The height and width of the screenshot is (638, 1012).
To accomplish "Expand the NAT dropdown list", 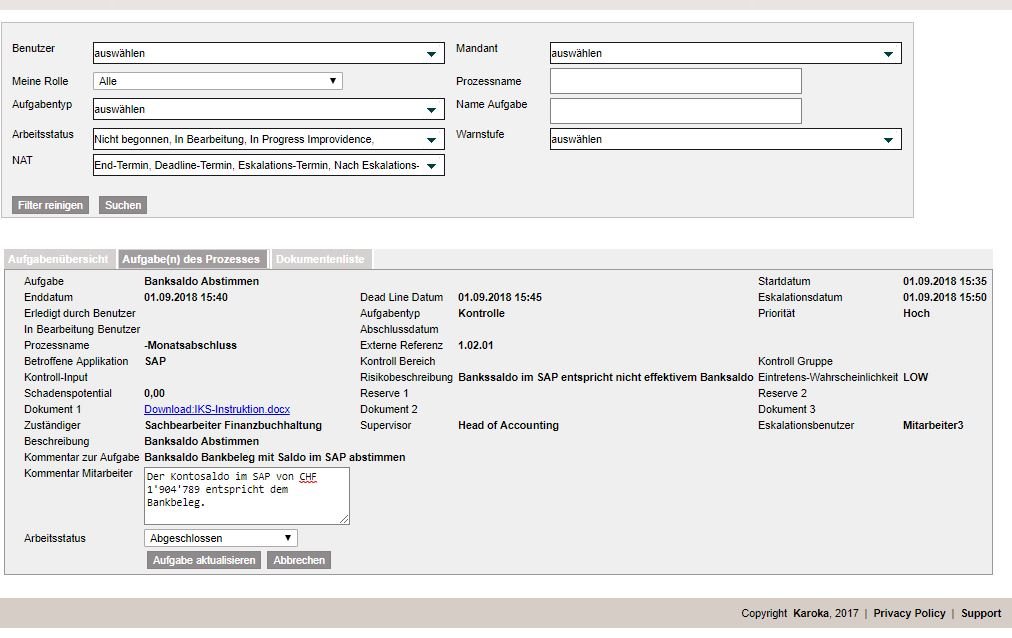I will pyautogui.click(x=268, y=165).
